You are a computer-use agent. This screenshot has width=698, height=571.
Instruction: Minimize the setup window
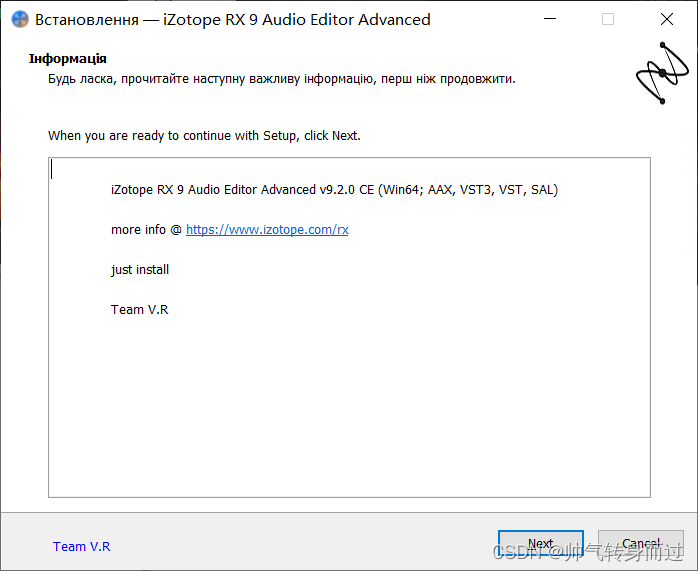(550, 19)
